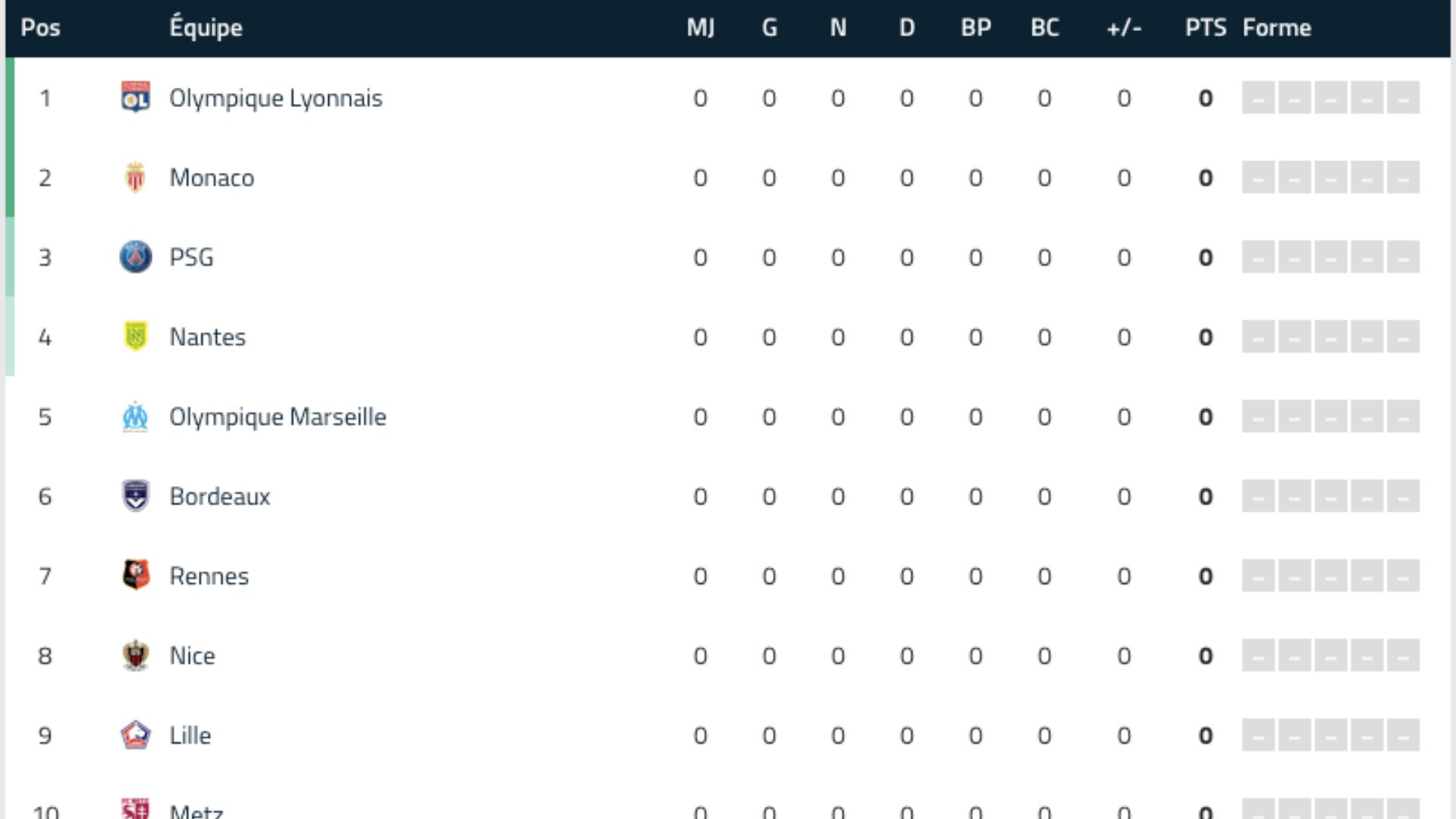Click the MJ column header

click(x=700, y=28)
